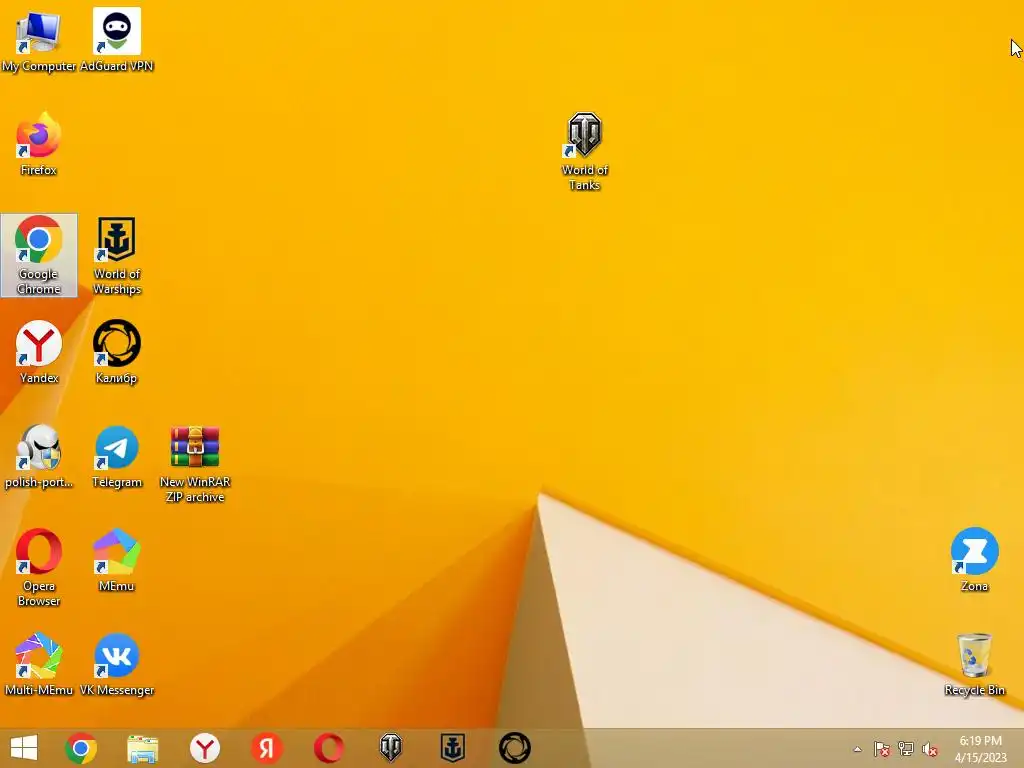Open the red Я Yandex taskbar icon
1024x768 pixels.
click(x=266, y=748)
